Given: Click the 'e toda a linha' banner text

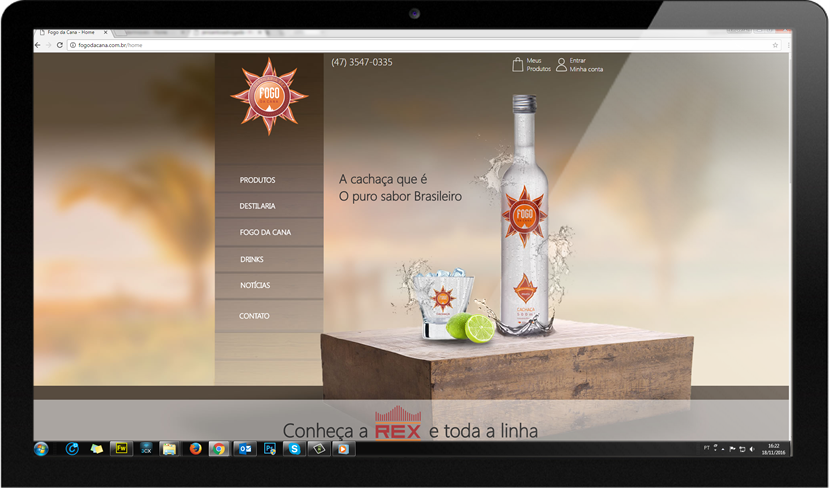Looking at the screenshot, I should click(x=483, y=430).
